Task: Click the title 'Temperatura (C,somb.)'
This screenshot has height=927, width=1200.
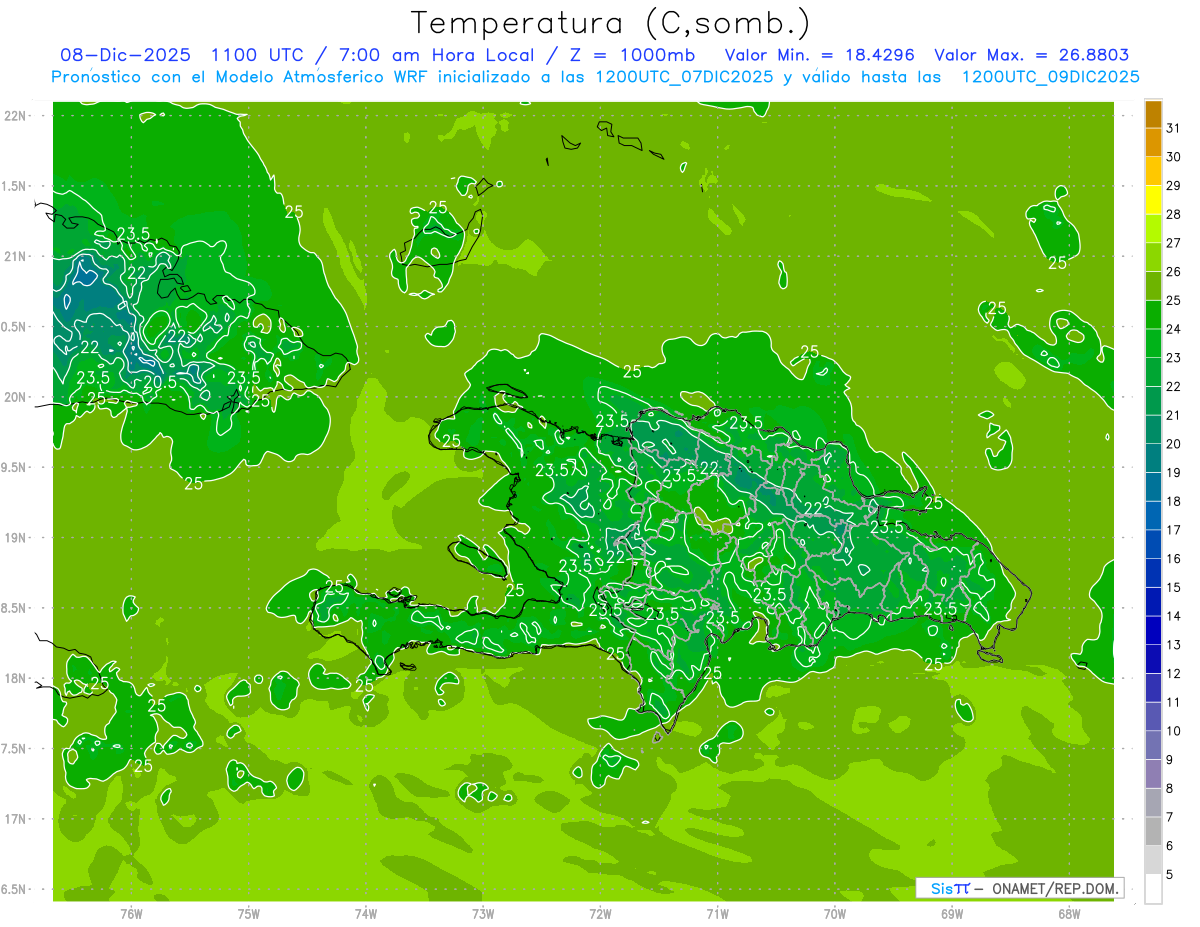Action: coord(610,22)
